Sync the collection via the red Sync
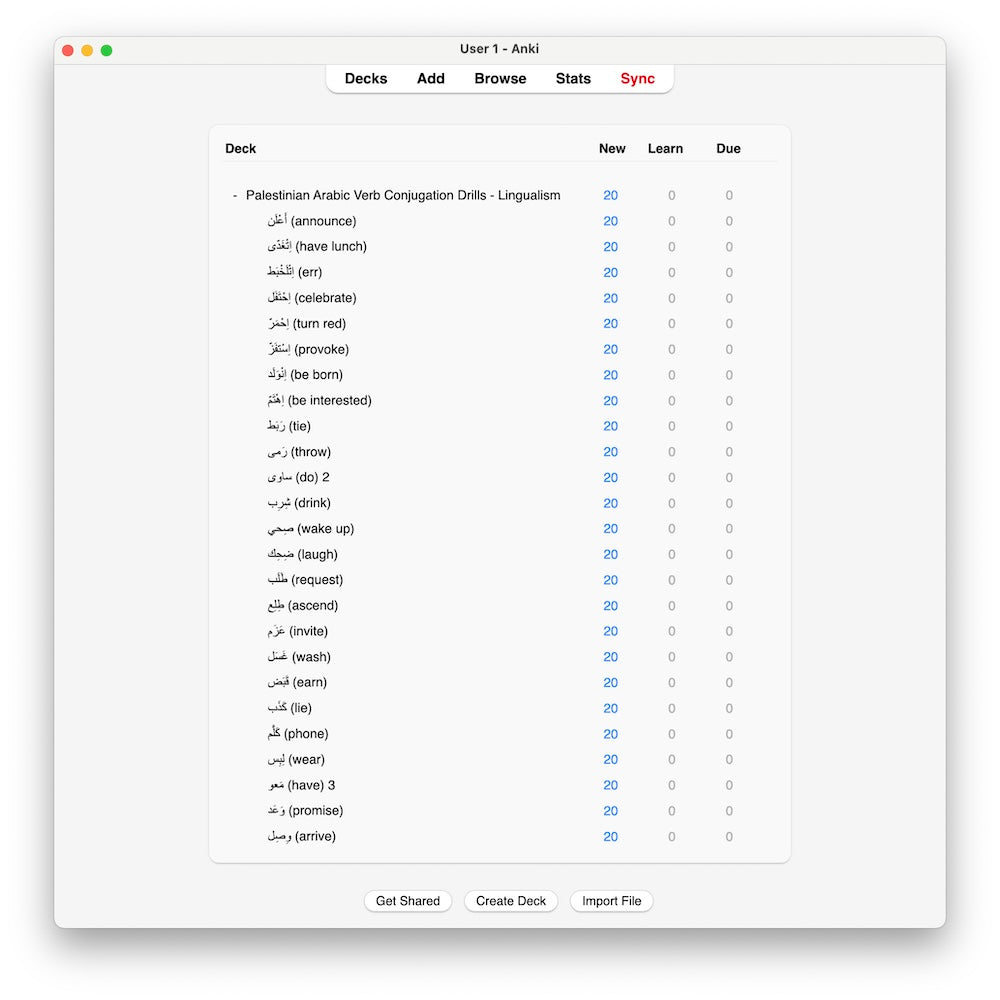This screenshot has width=1000, height=1000. pyautogui.click(x=637, y=79)
